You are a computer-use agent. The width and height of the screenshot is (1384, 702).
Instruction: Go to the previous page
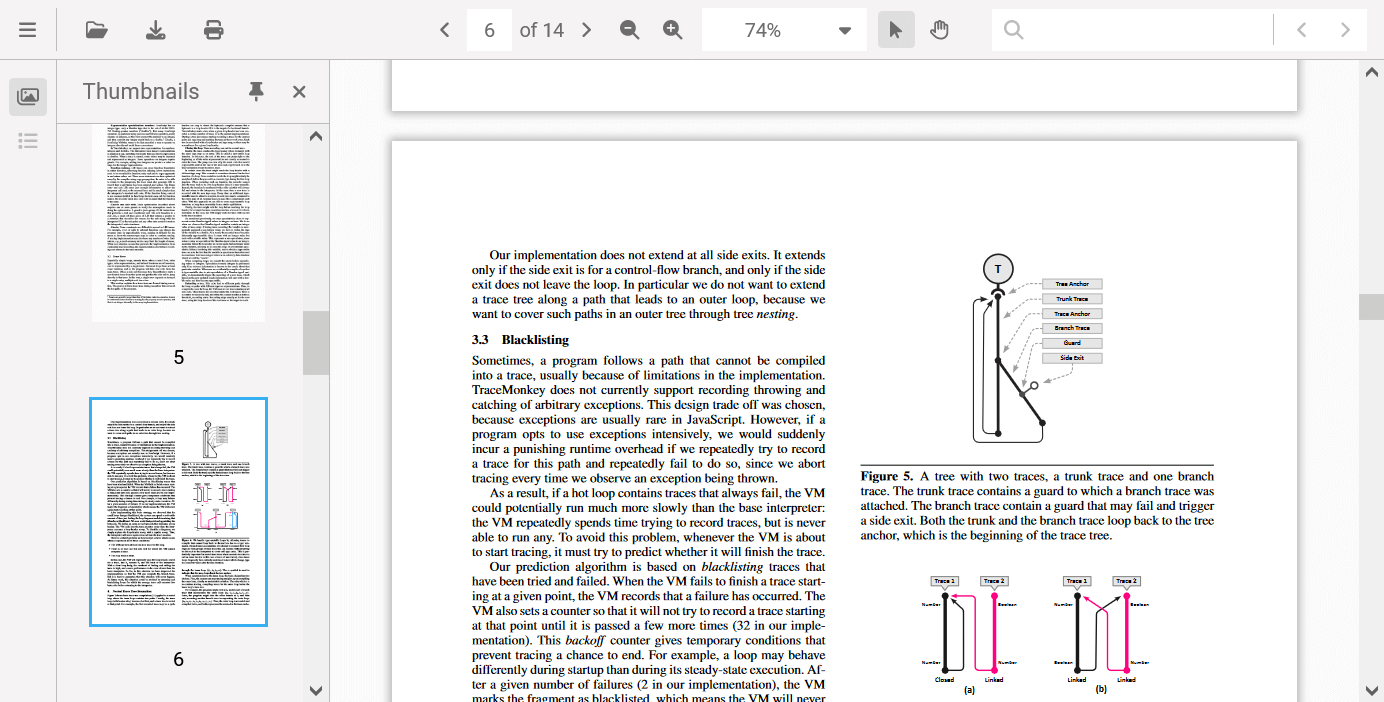(x=445, y=30)
